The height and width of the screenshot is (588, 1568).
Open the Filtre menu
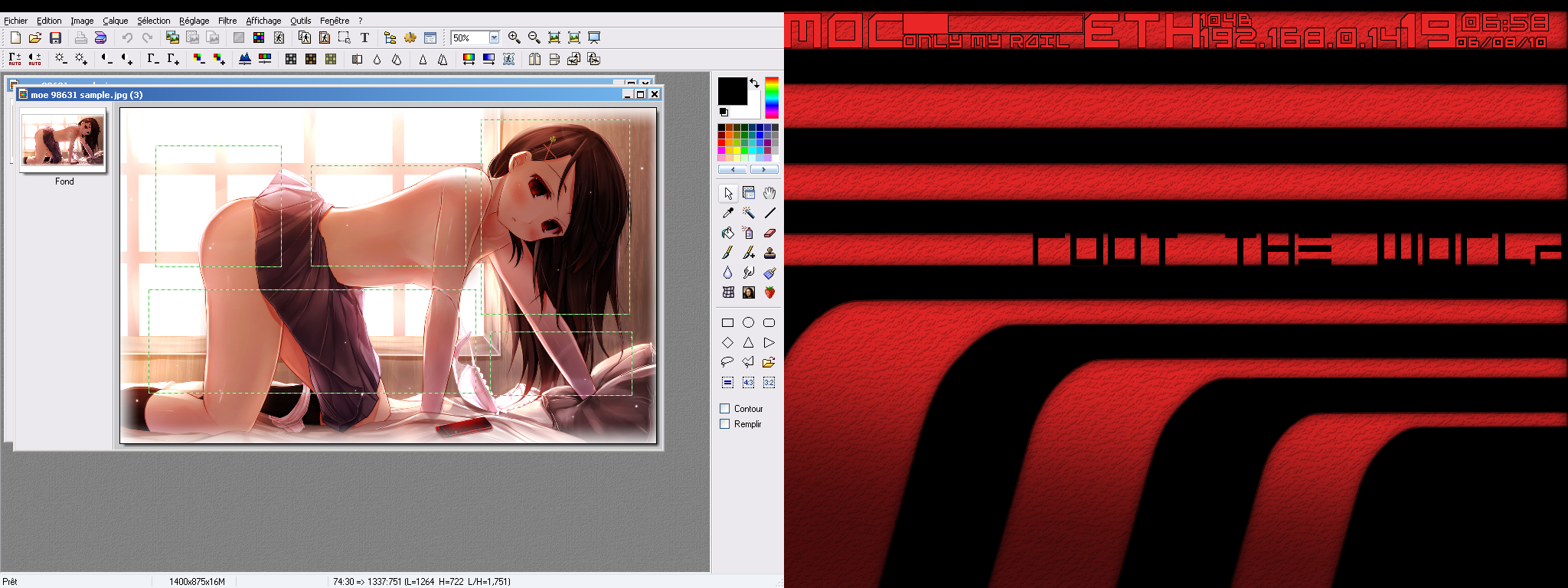tap(227, 21)
